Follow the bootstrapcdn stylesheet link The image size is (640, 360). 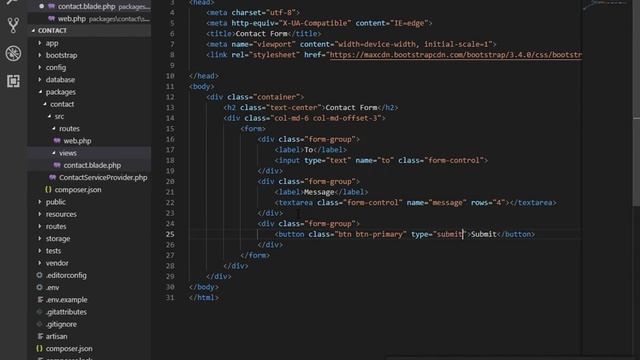coord(456,55)
